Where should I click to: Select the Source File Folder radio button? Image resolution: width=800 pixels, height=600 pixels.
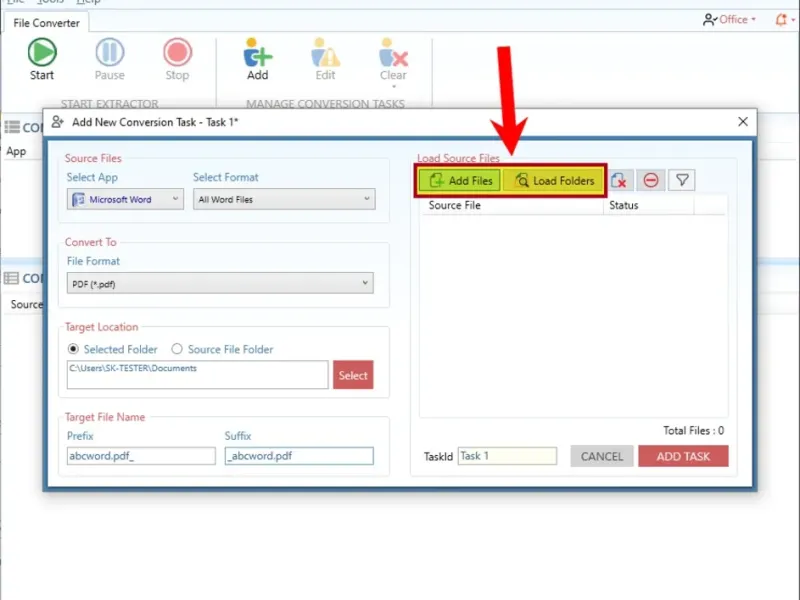click(x=177, y=349)
